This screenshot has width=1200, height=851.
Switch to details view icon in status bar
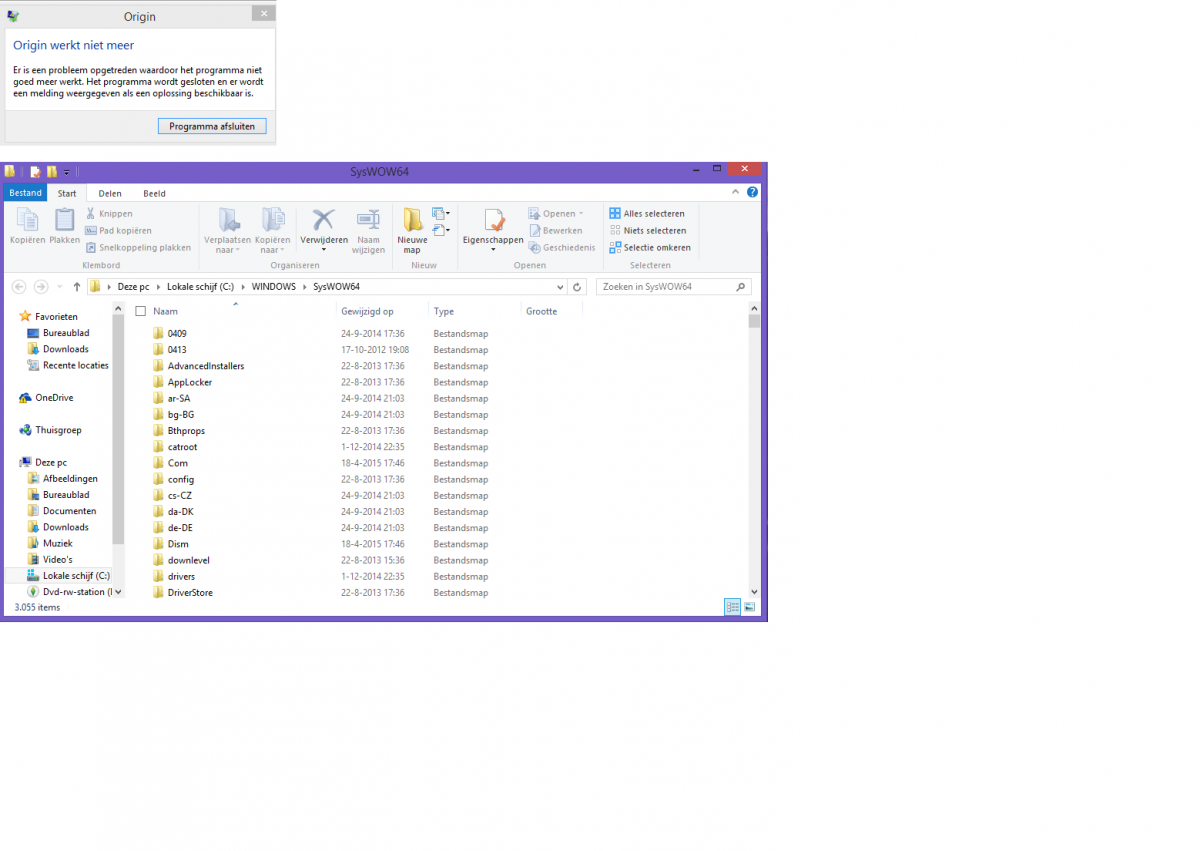click(732, 607)
